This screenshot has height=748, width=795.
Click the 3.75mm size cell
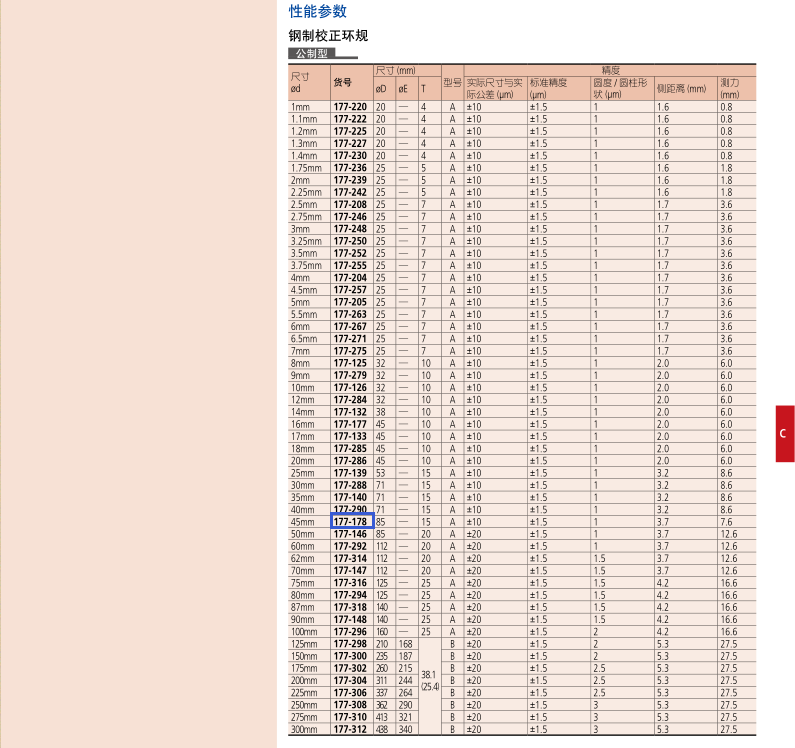tap(306, 266)
